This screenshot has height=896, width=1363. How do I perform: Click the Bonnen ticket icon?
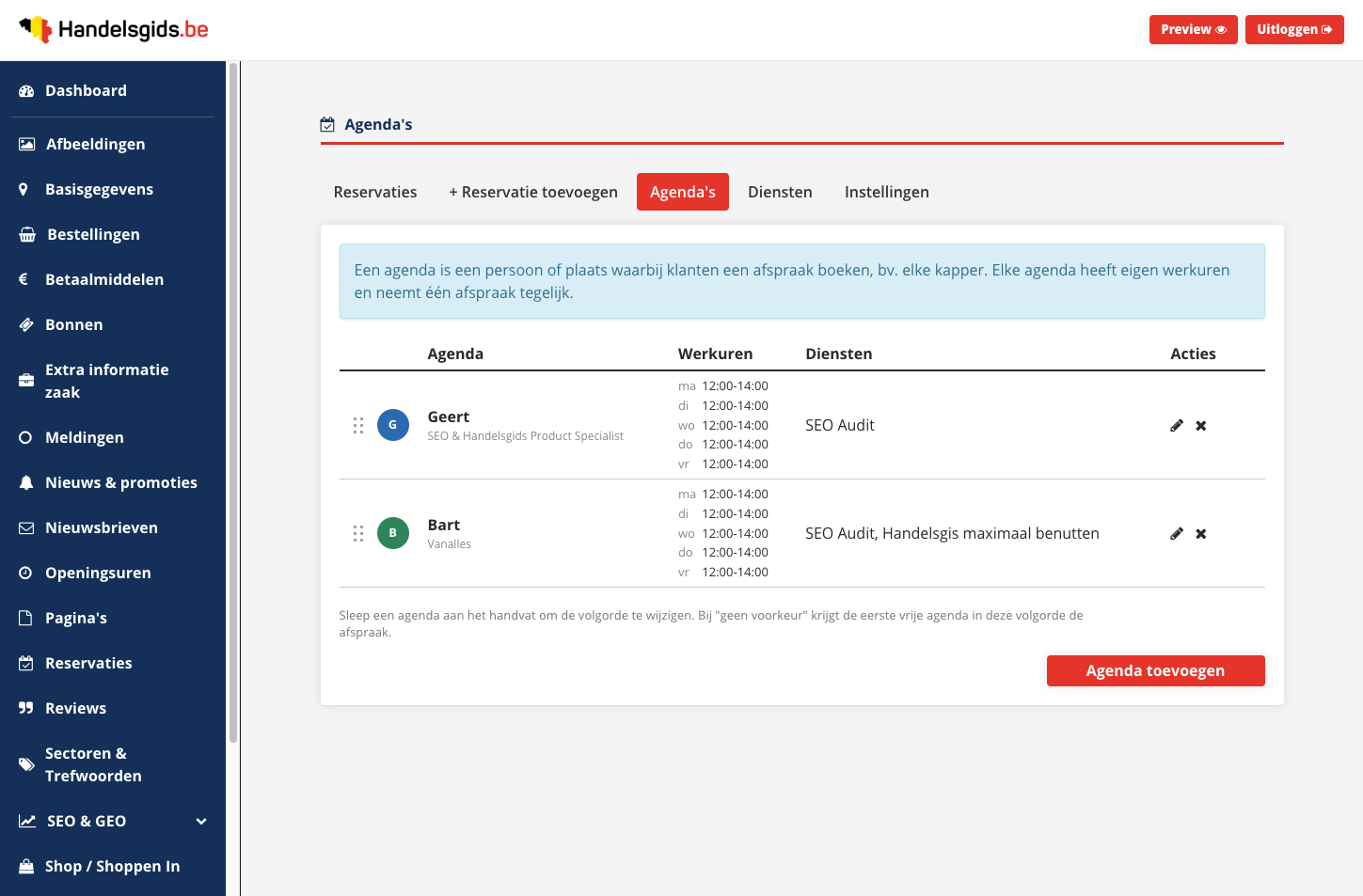pos(26,324)
